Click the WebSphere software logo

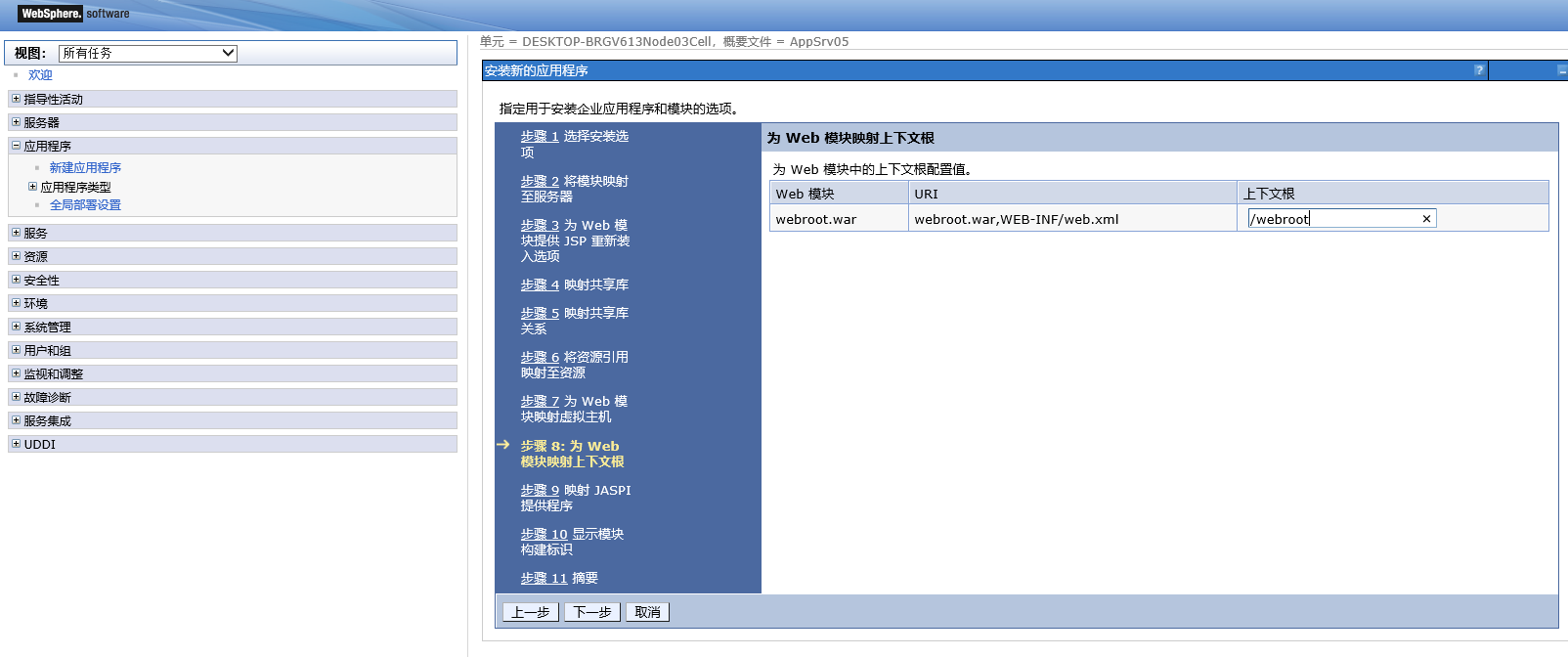pos(74,14)
